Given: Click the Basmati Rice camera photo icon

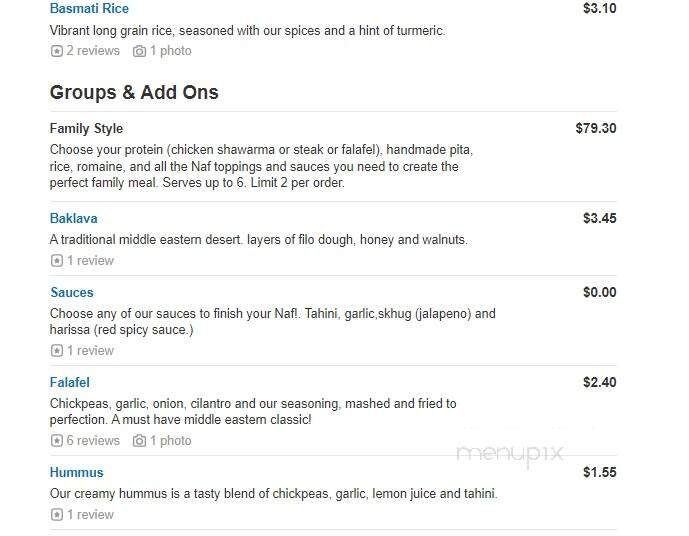Looking at the screenshot, I should point(139,51).
